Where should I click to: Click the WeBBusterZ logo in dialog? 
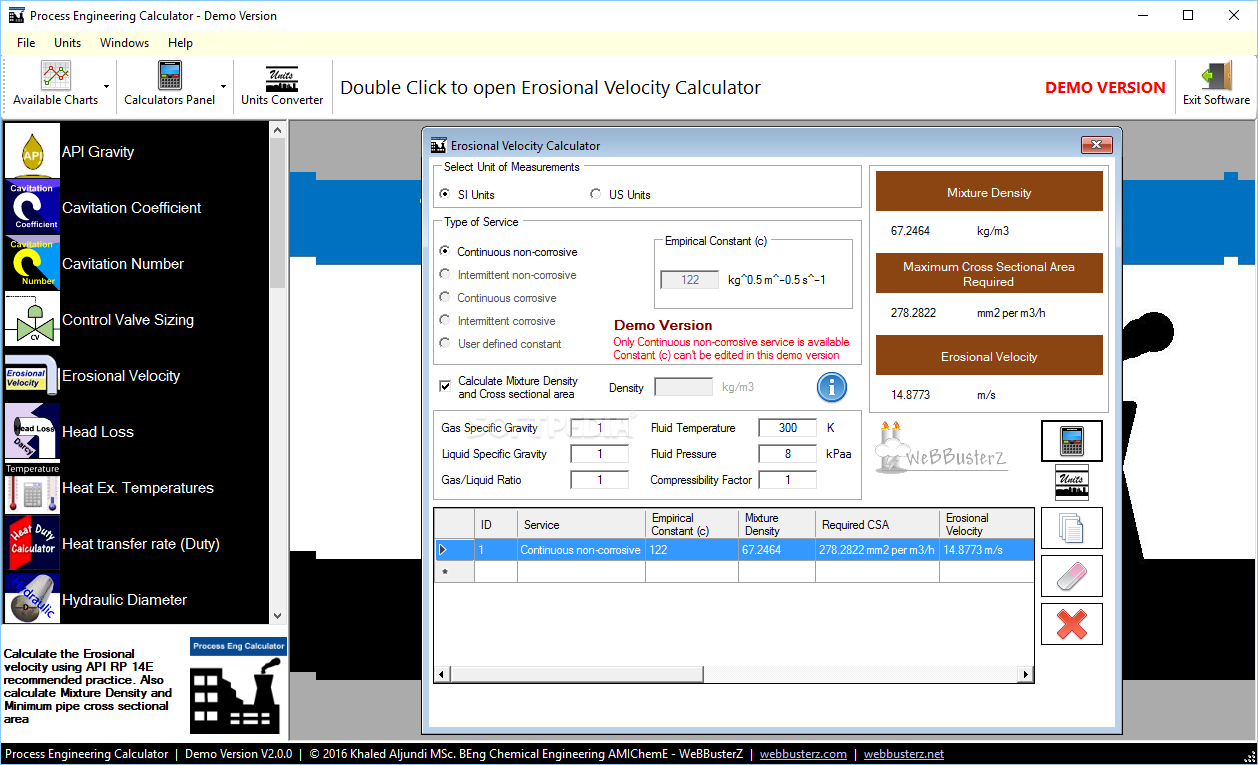pos(941,447)
